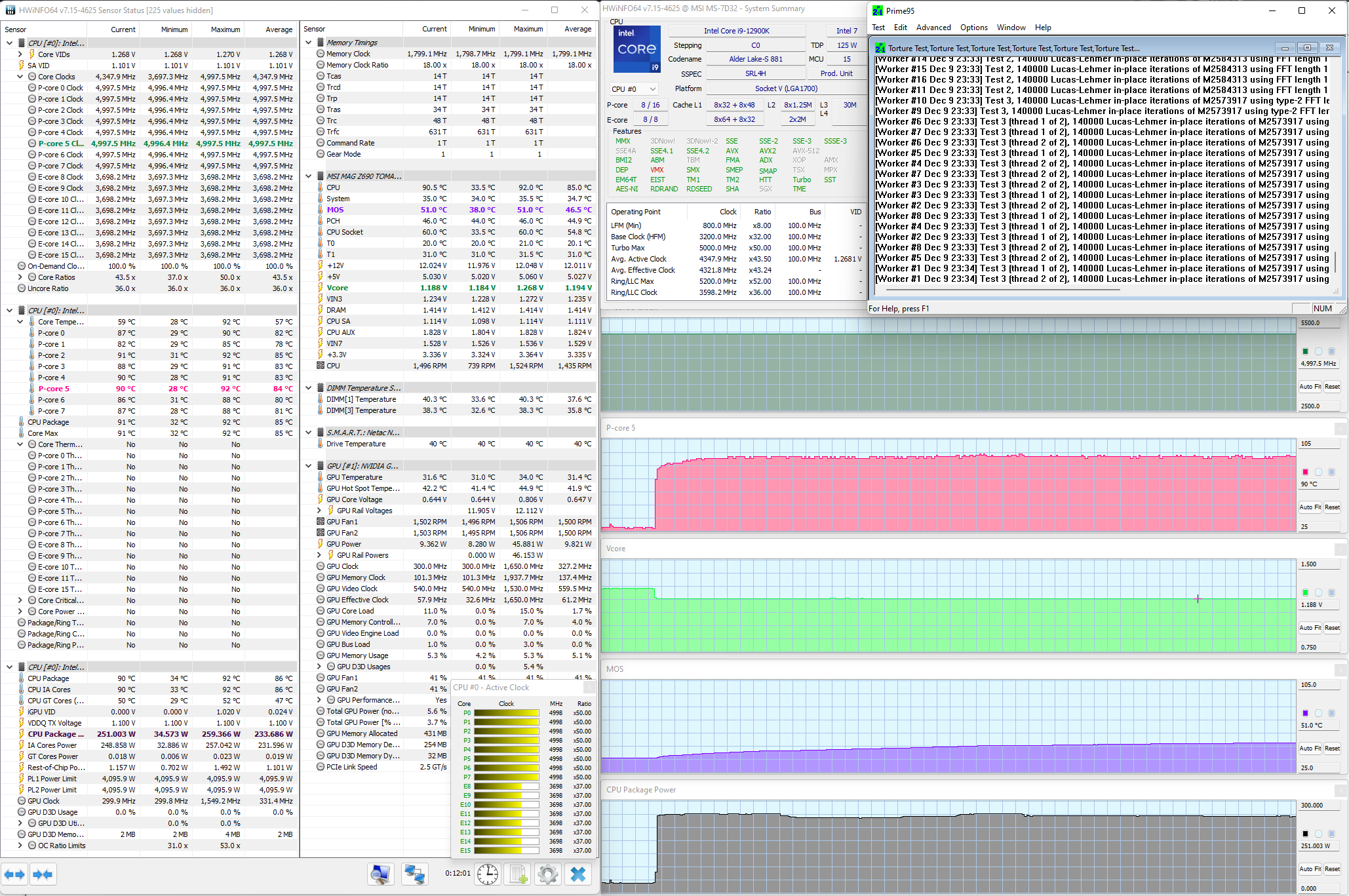Screen dimensions: 1349x896
Task: Open the Advanced menu in Prime95
Action: click(933, 28)
